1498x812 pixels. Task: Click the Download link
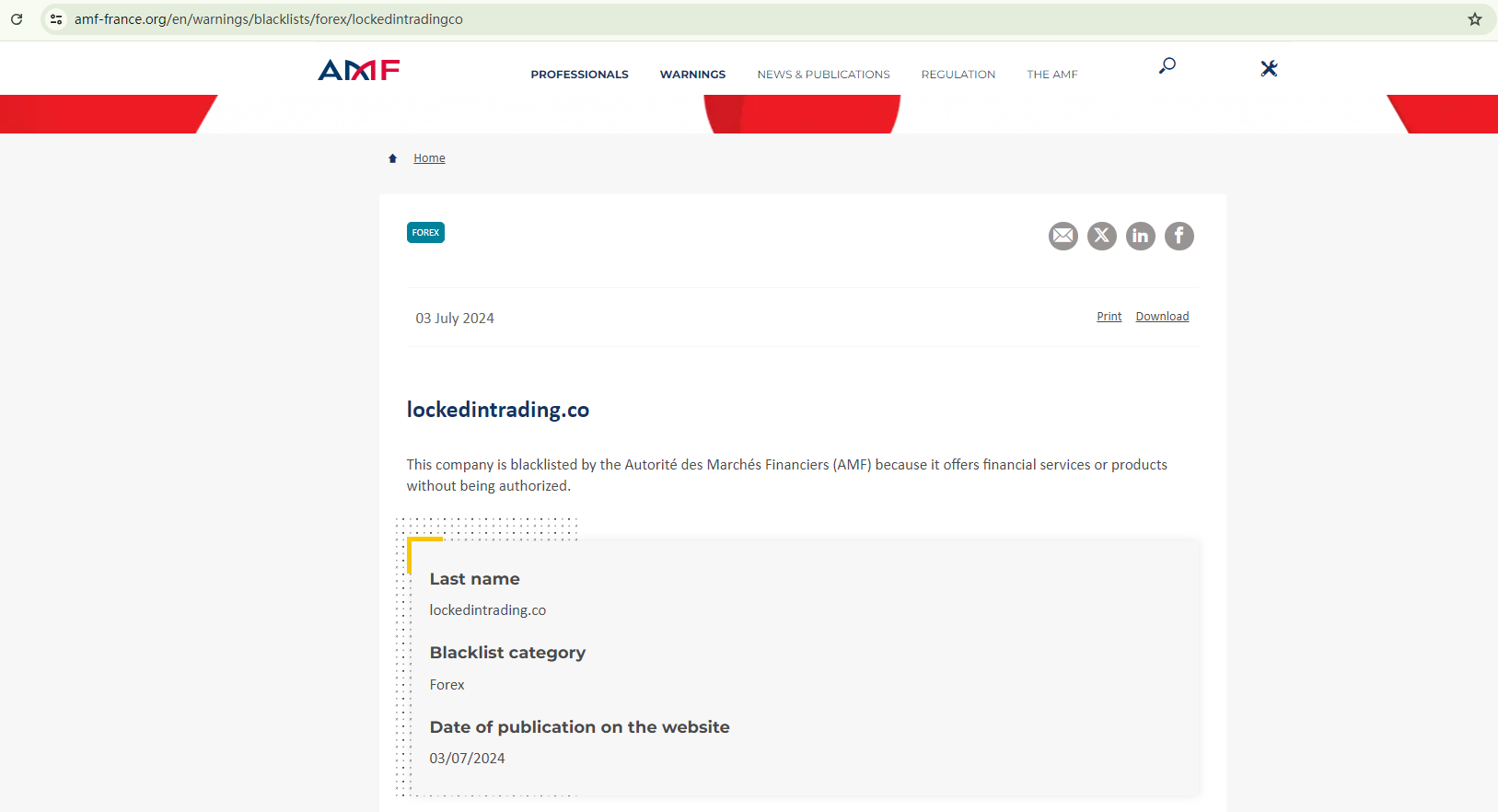(x=1162, y=317)
